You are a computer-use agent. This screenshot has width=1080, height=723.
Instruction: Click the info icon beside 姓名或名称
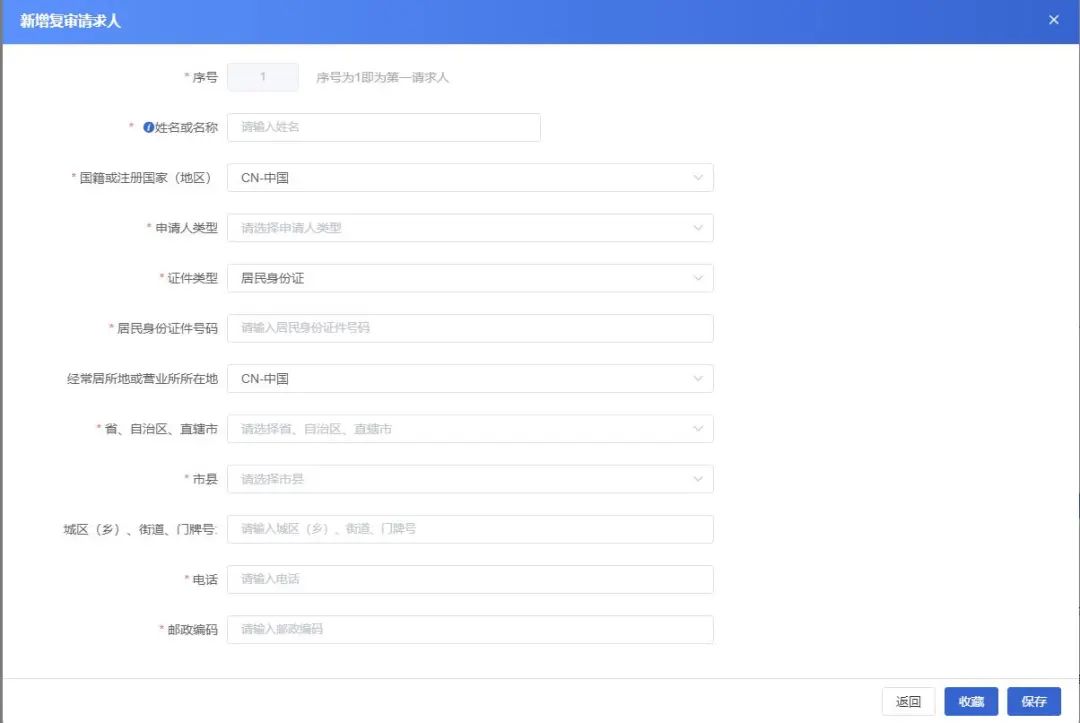[148, 127]
